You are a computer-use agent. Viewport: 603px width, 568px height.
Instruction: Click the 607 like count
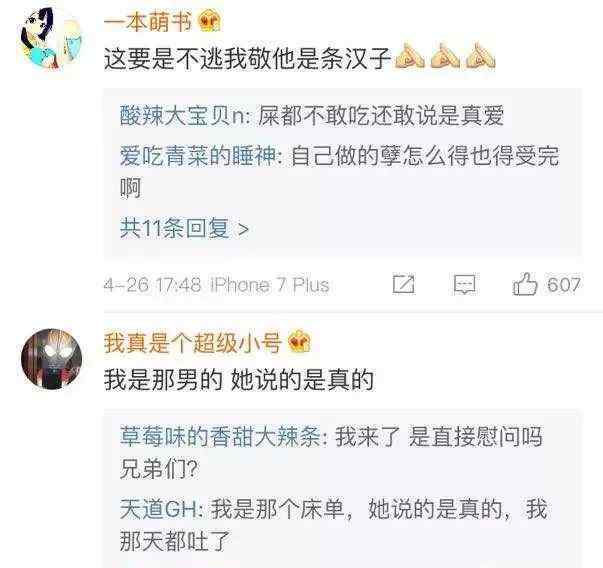pyautogui.click(x=564, y=285)
